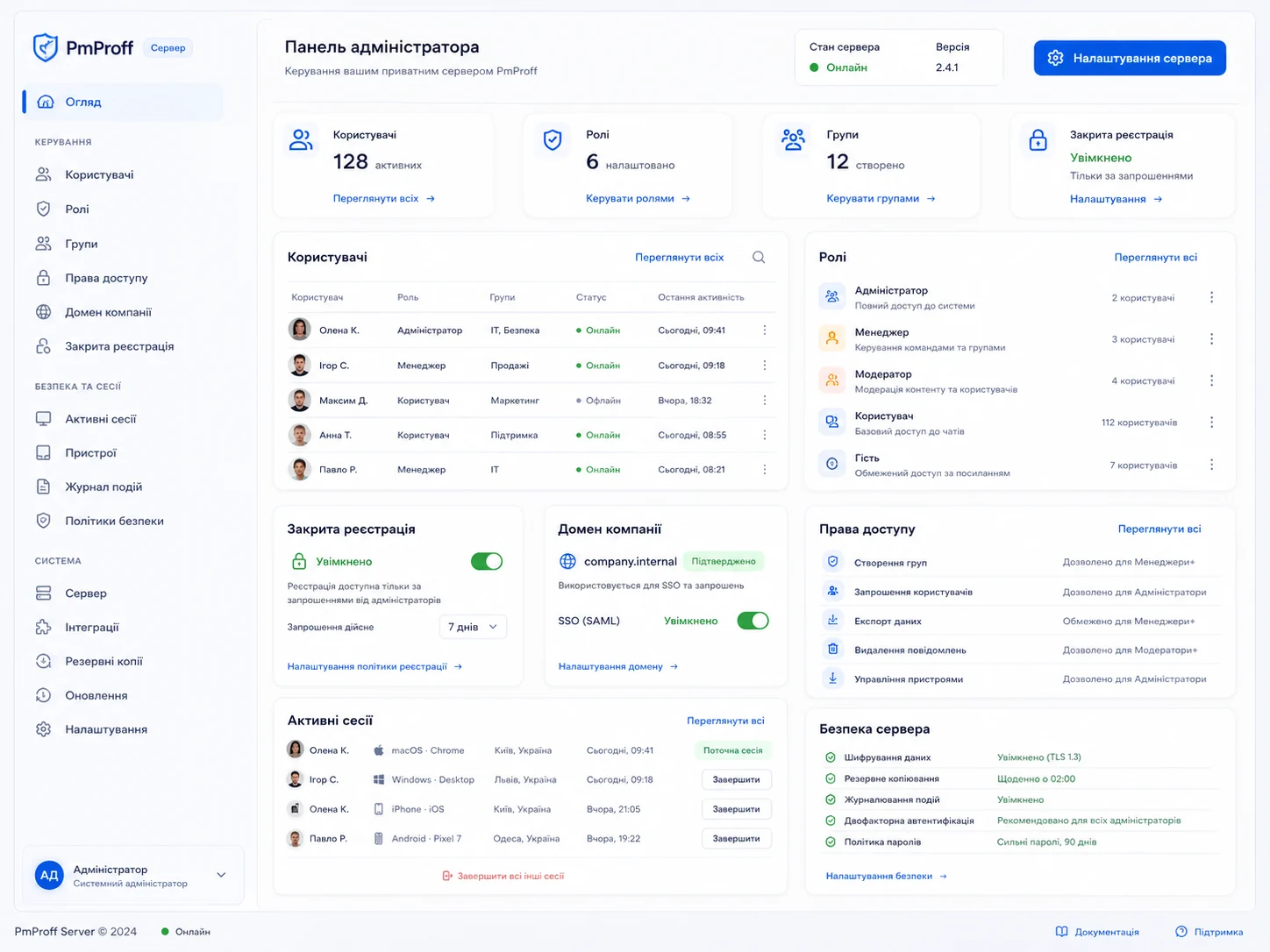The width and height of the screenshot is (1270, 952).
Task: Open the Запрошення дійсне 7 днів dropdown
Action: coord(473,627)
